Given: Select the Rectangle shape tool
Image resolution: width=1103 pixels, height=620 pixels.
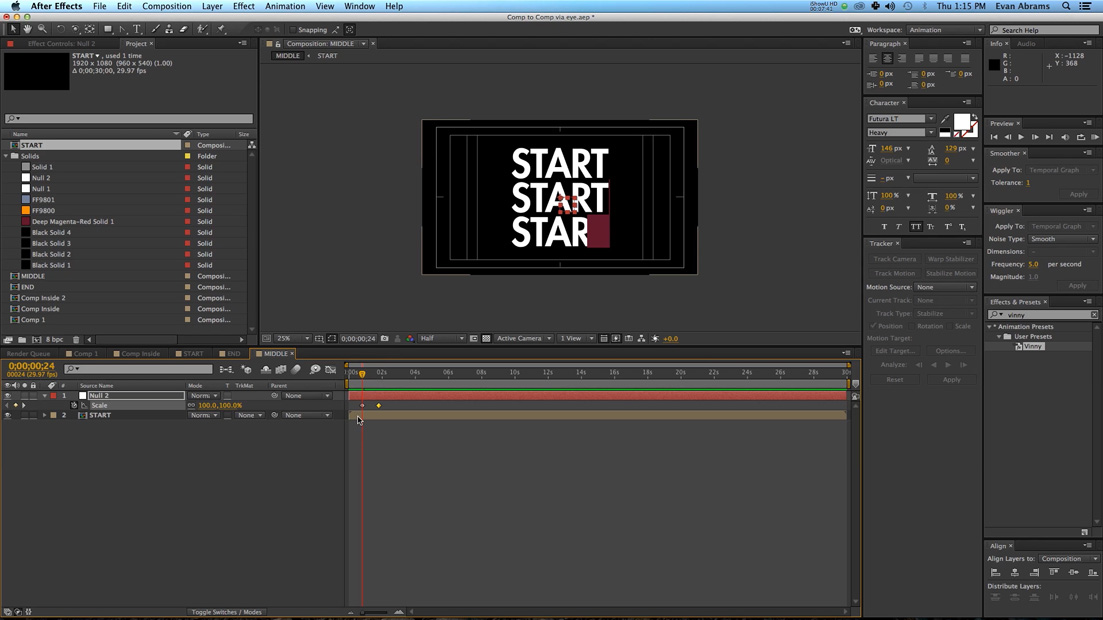Looking at the screenshot, I should click(108, 29).
